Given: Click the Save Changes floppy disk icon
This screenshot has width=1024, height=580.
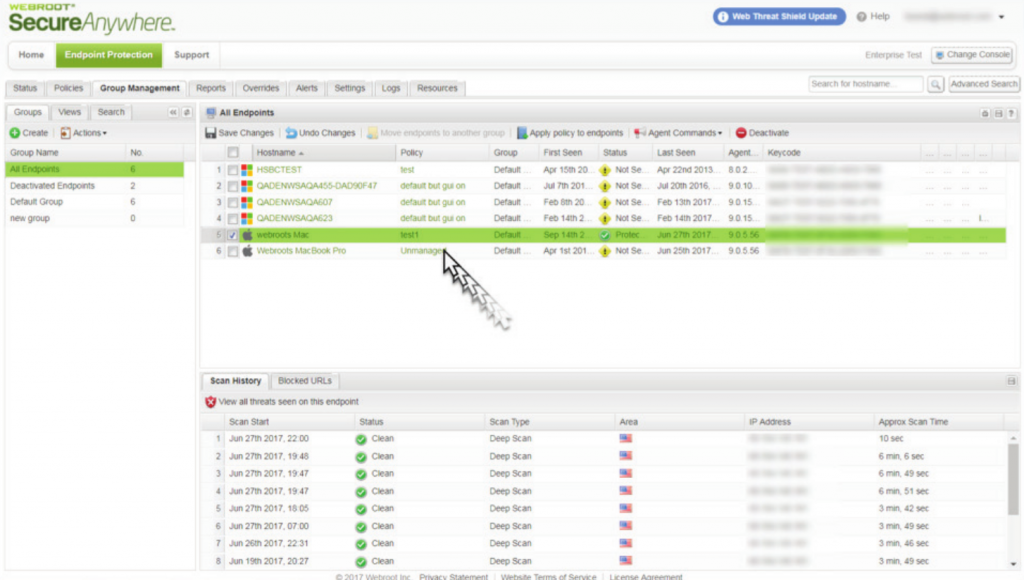Looking at the screenshot, I should pos(210,133).
